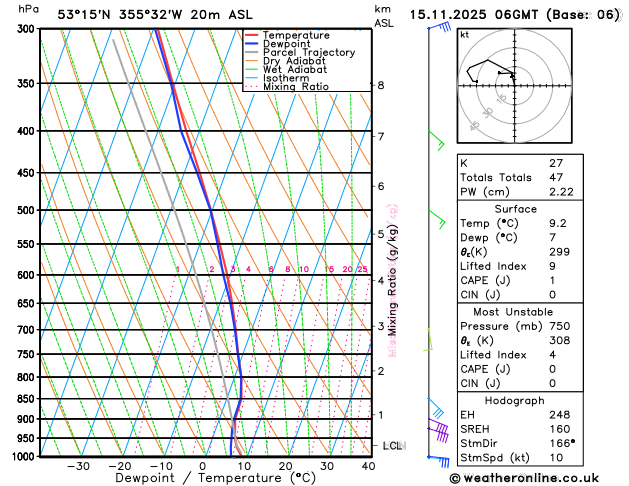Click the 5 km altitude label
Image resolution: width=629 pixels, height=486 pixels.
coord(381,234)
